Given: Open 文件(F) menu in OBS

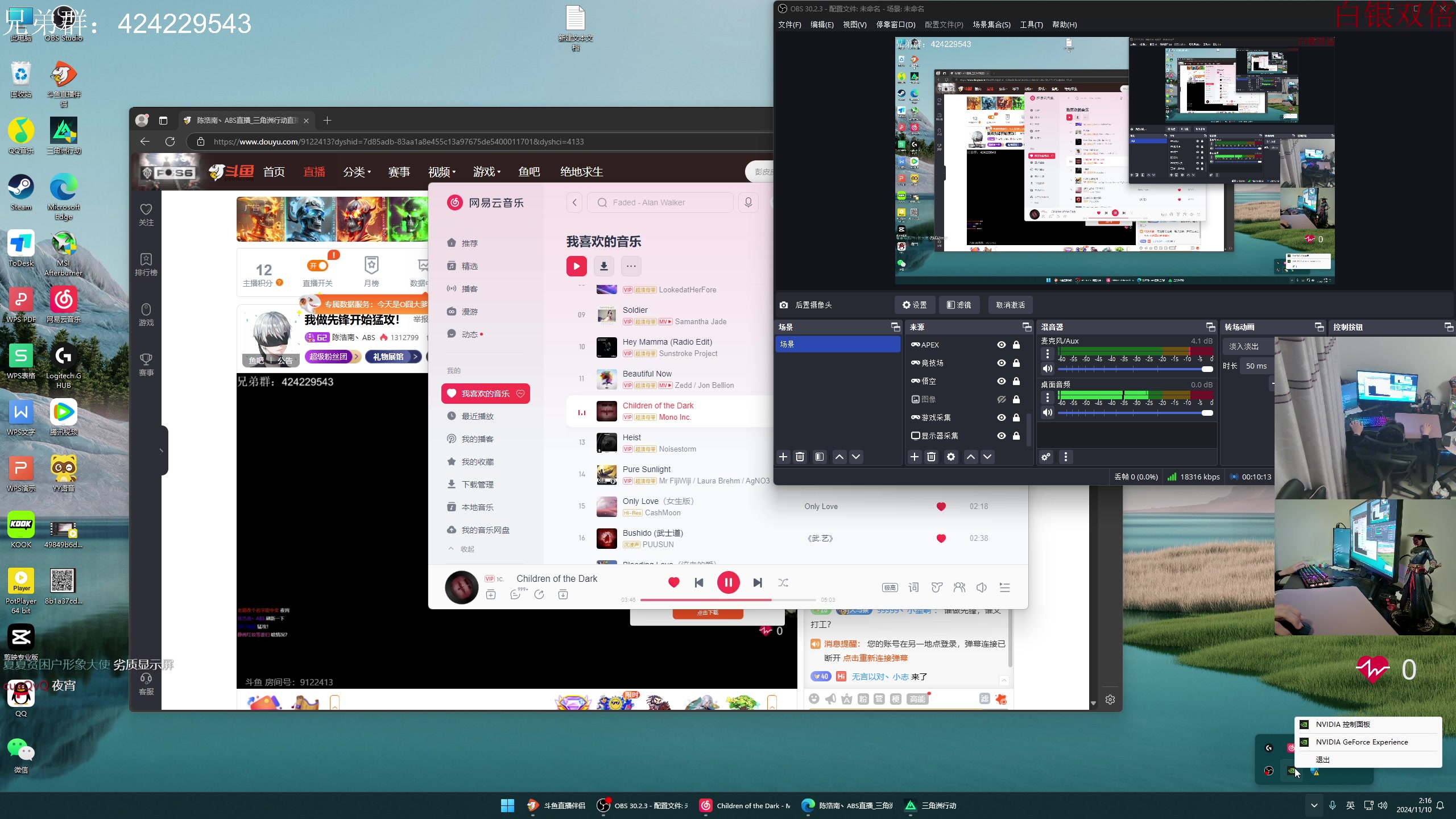Looking at the screenshot, I should click(x=789, y=24).
